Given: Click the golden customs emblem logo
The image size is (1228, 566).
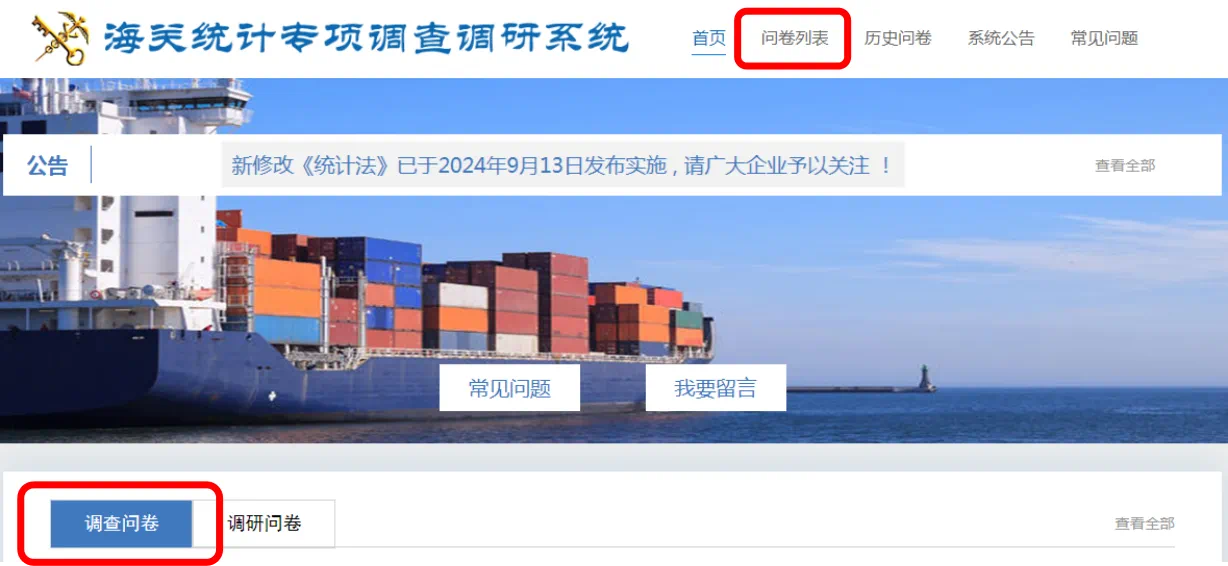Looking at the screenshot, I should click(60, 39).
